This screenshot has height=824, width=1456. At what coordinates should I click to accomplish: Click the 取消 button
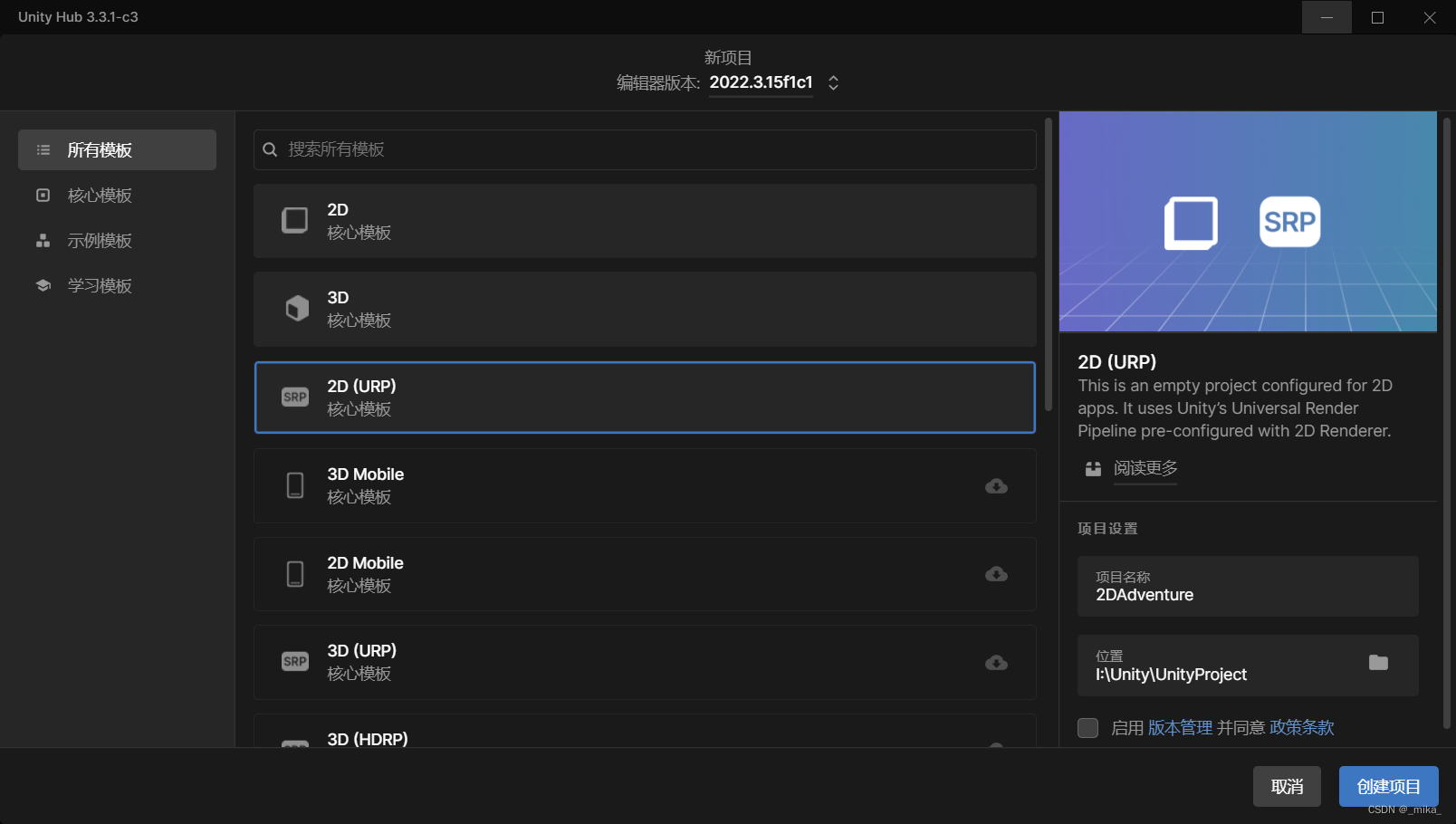1287,786
